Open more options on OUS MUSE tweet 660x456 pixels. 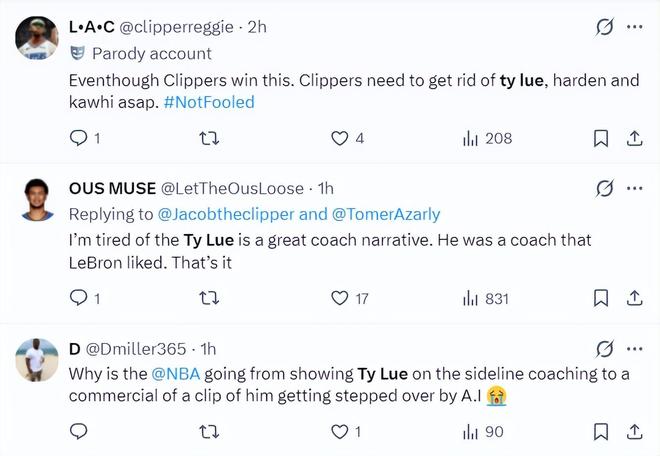[x=634, y=188]
